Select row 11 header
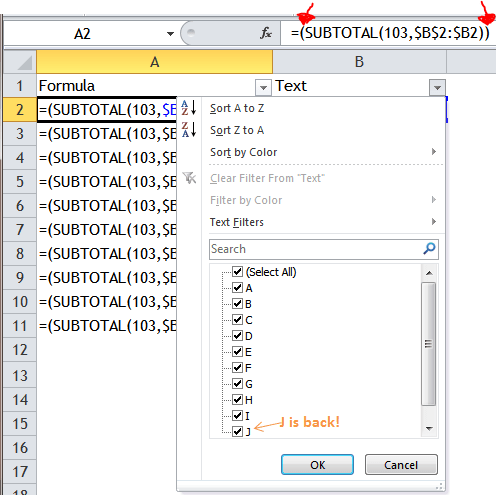This screenshot has height=495, width=496. 20,326
